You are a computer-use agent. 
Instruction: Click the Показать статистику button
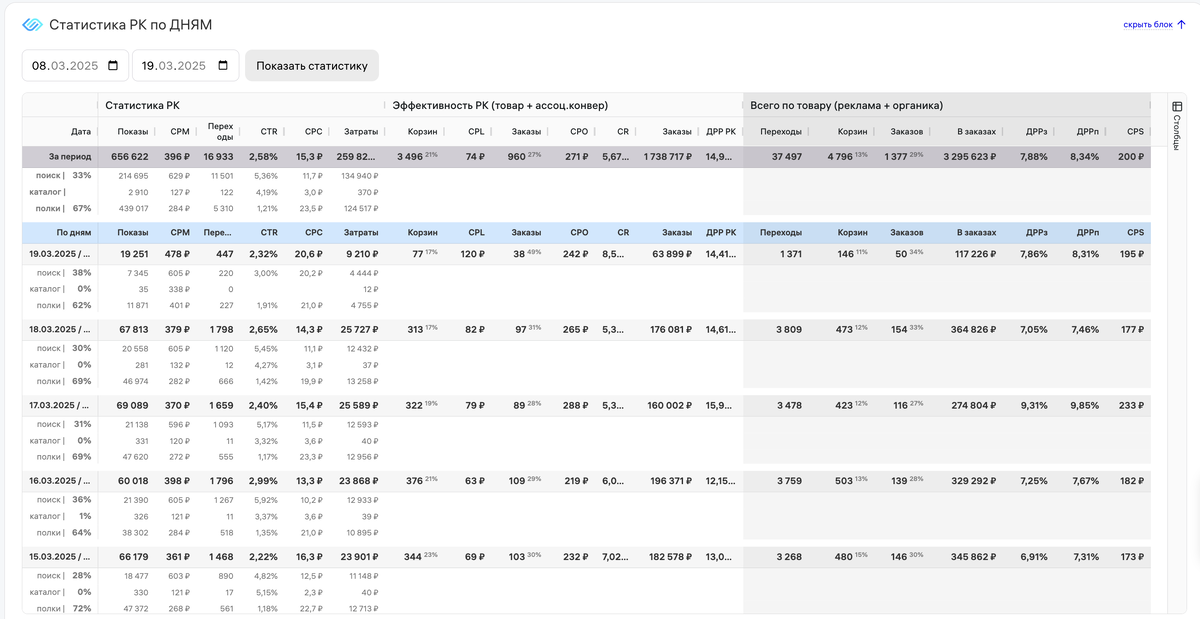click(x=312, y=66)
